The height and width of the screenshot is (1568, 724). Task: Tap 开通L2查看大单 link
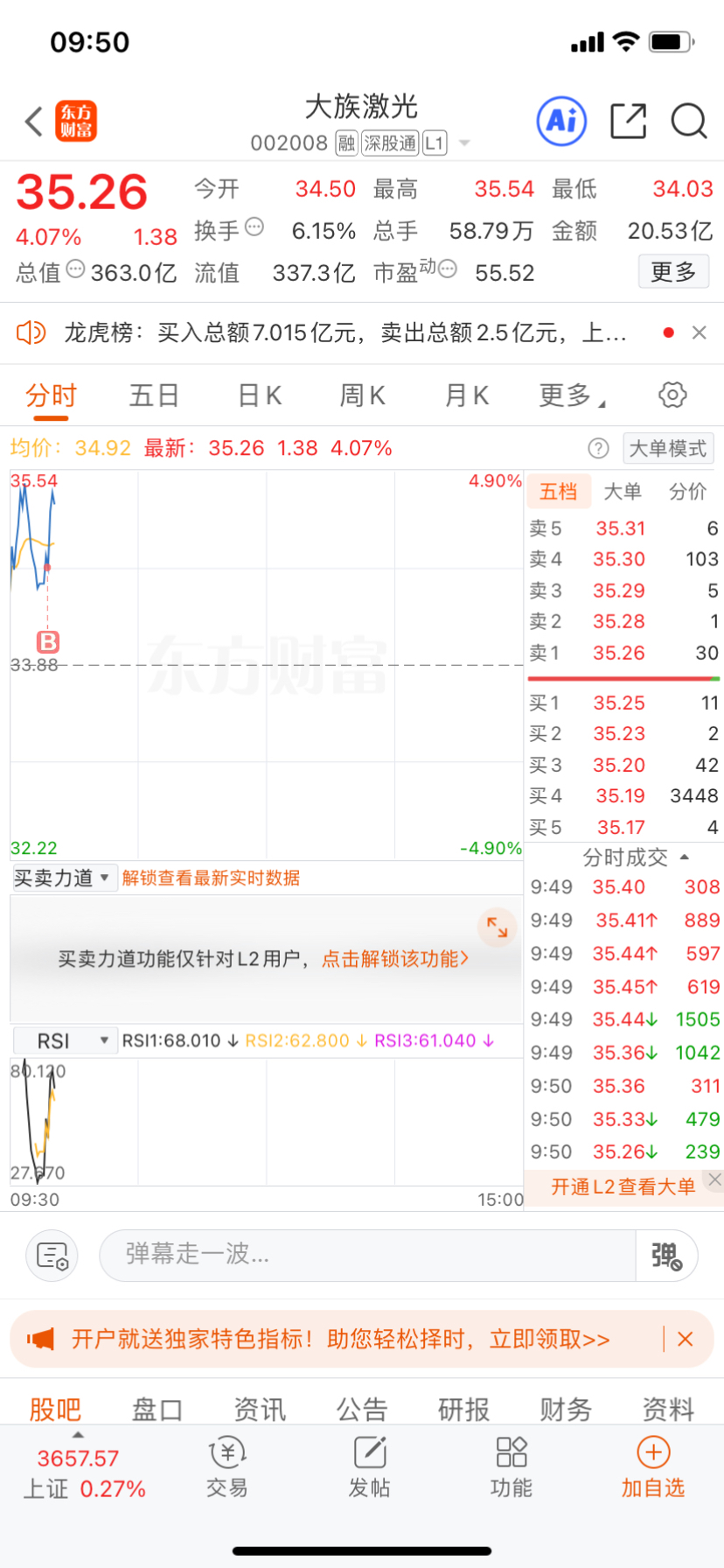[623, 1187]
